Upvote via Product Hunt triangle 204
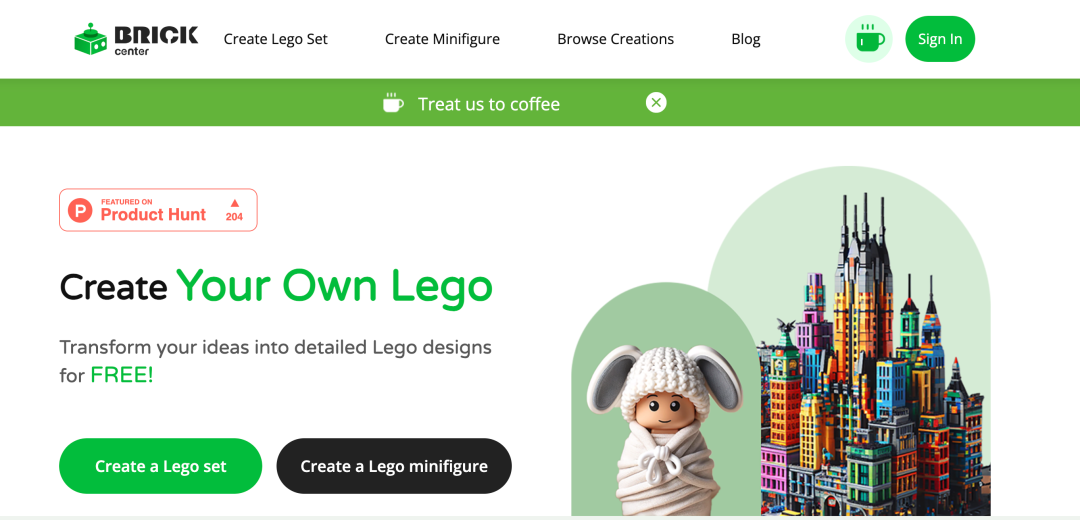 tap(234, 210)
